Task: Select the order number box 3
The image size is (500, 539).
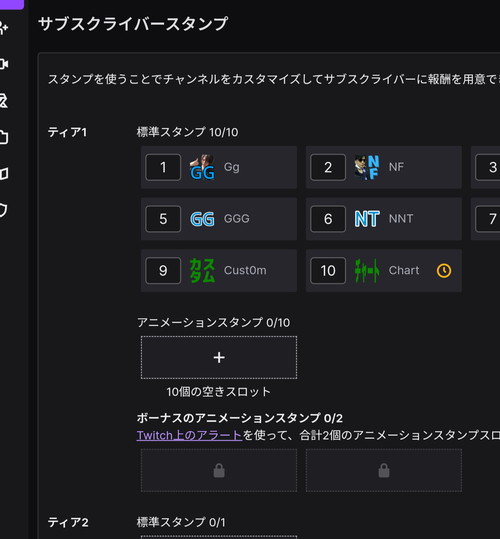Action: tap(488, 167)
